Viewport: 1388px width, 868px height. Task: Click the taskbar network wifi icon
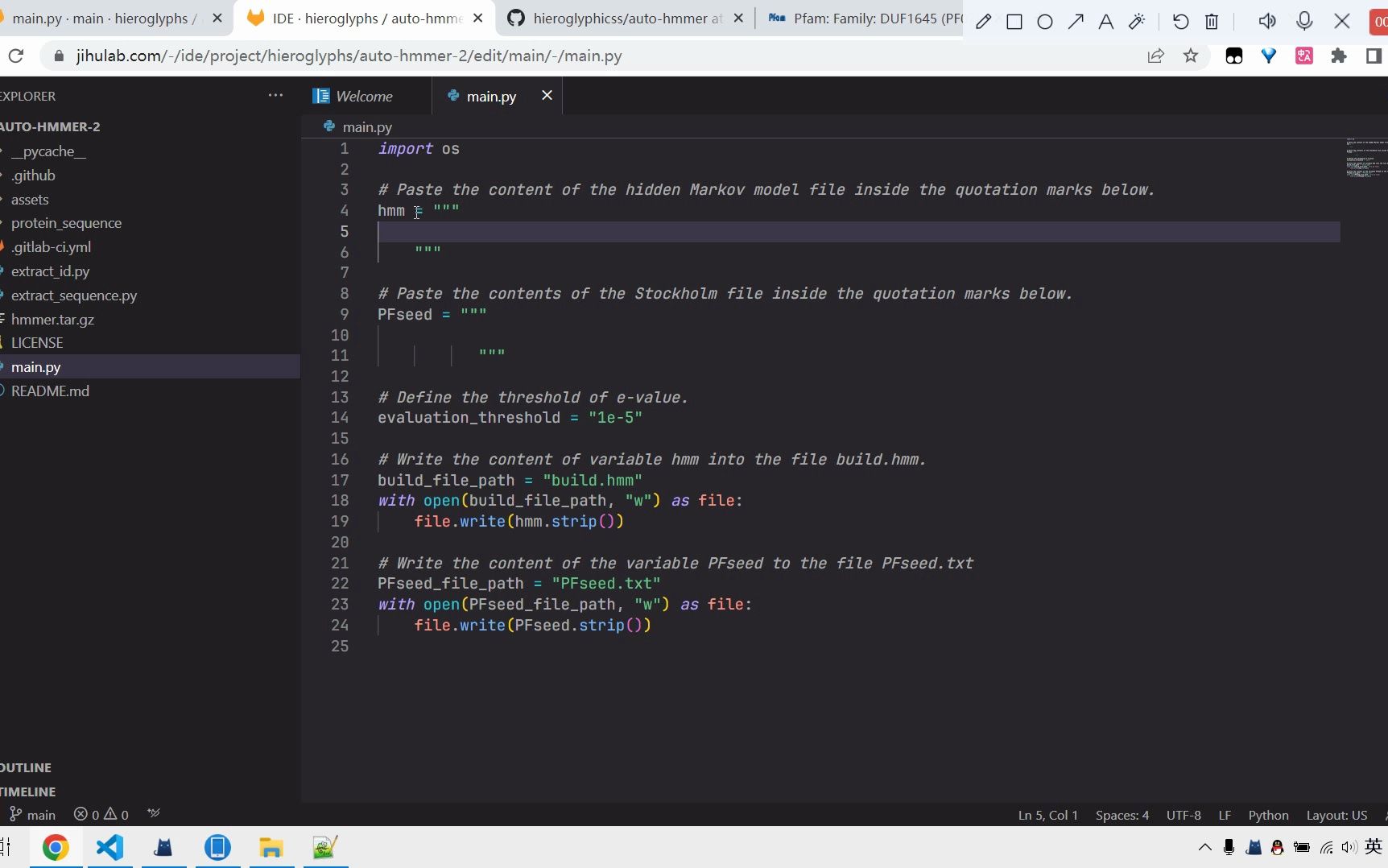[x=1326, y=847]
